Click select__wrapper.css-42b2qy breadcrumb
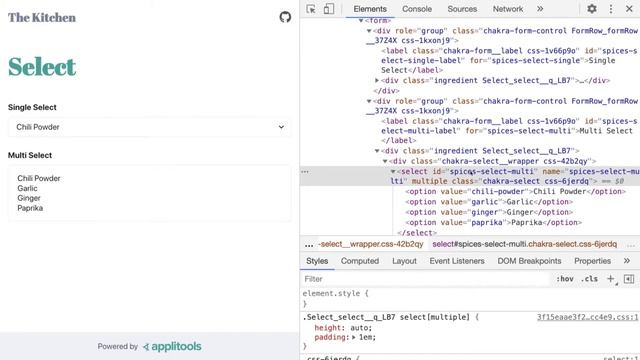The image size is (640, 360). click(371, 244)
